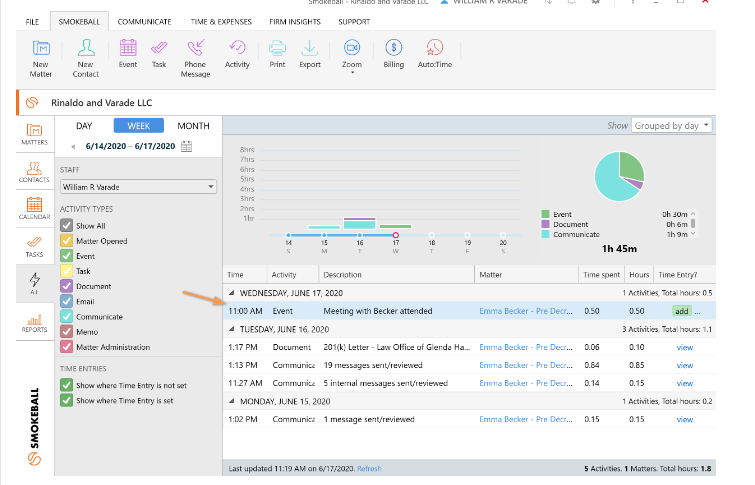The width and height of the screenshot is (755, 485).
Task: Toggle Task activity type checkbox
Action: click(66, 271)
